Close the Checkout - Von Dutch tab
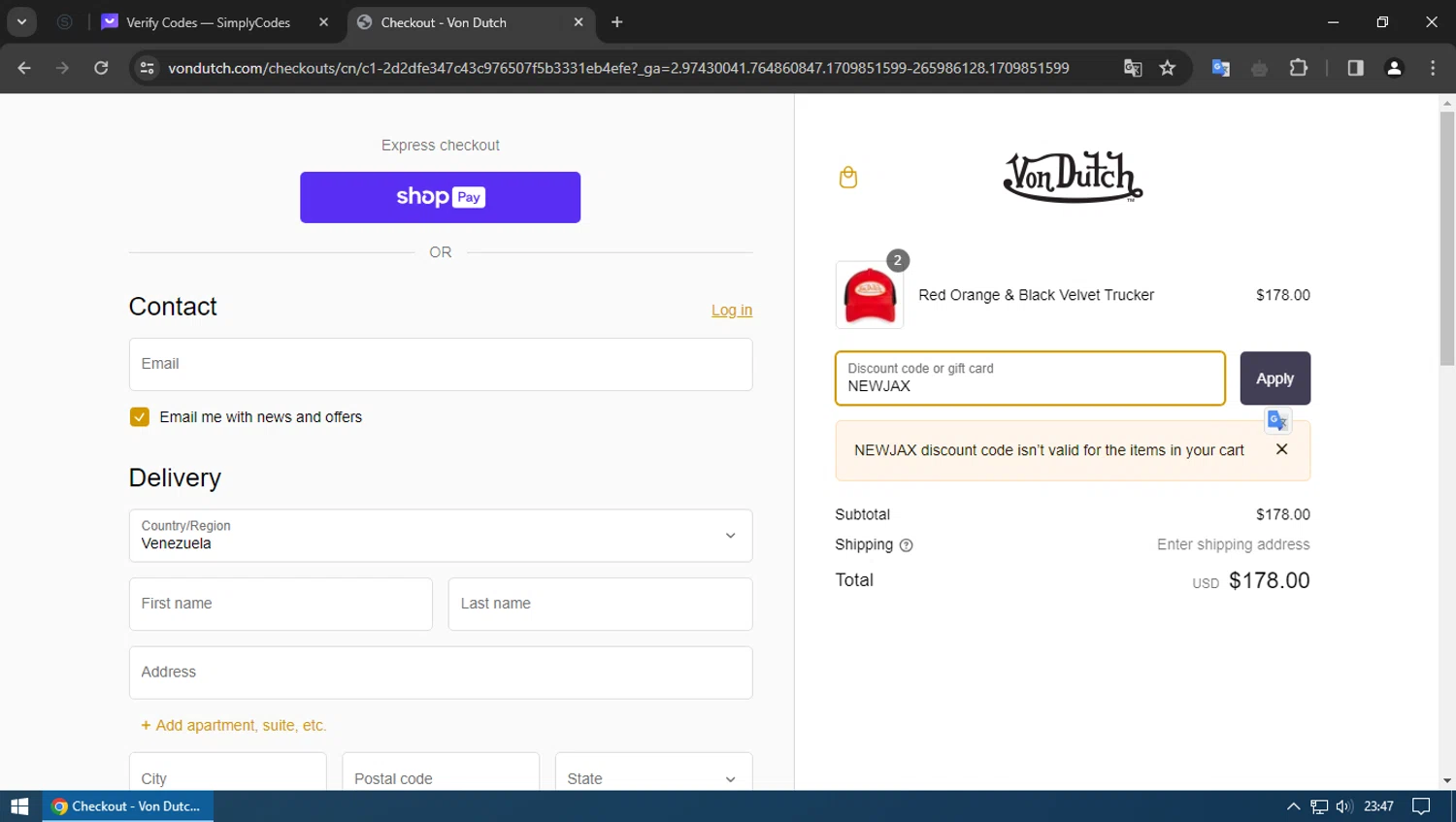This screenshot has width=1456, height=822. pyautogui.click(x=579, y=22)
